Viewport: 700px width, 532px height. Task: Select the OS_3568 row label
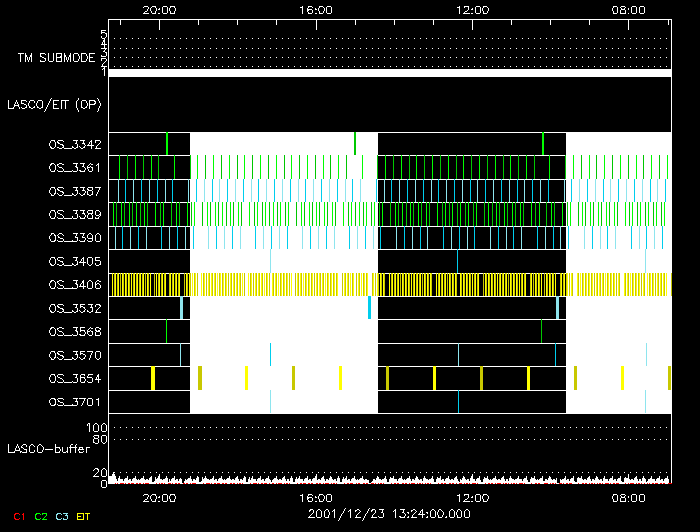(74, 332)
